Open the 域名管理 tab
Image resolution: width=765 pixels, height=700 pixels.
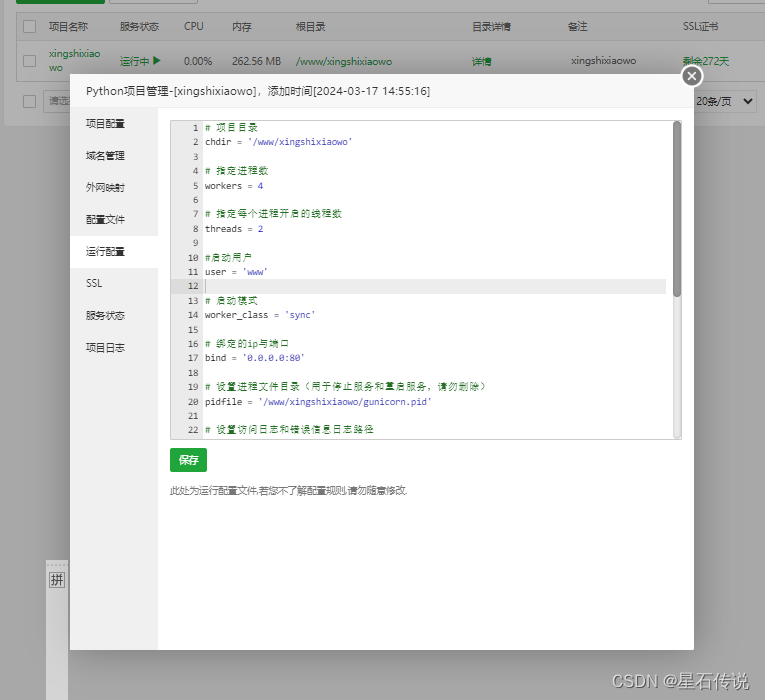[x=105, y=156]
